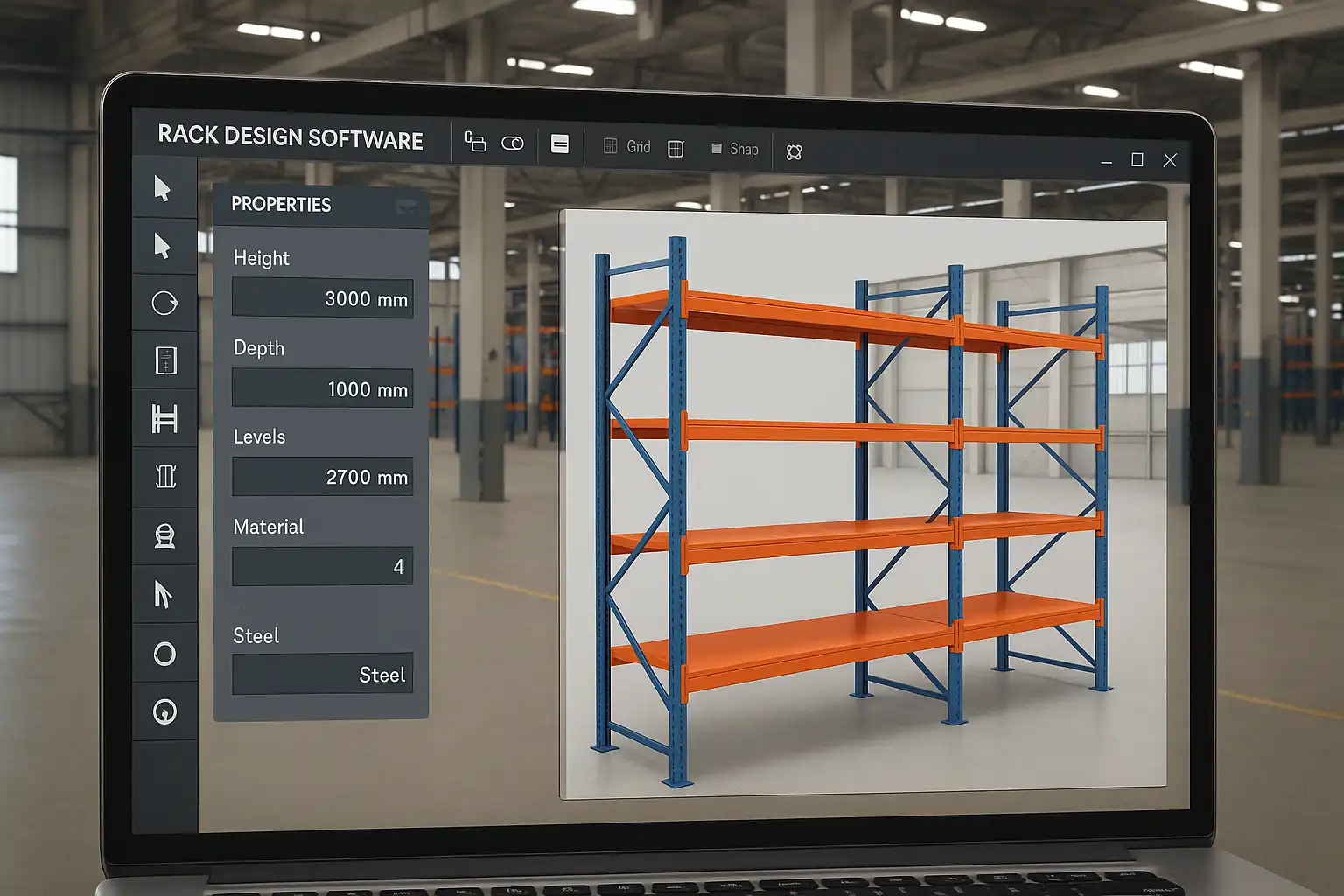Image resolution: width=1344 pixels, height=896 pixels.
Task: Click the icon left of the Grid label
Action: [x=611, y=146]
